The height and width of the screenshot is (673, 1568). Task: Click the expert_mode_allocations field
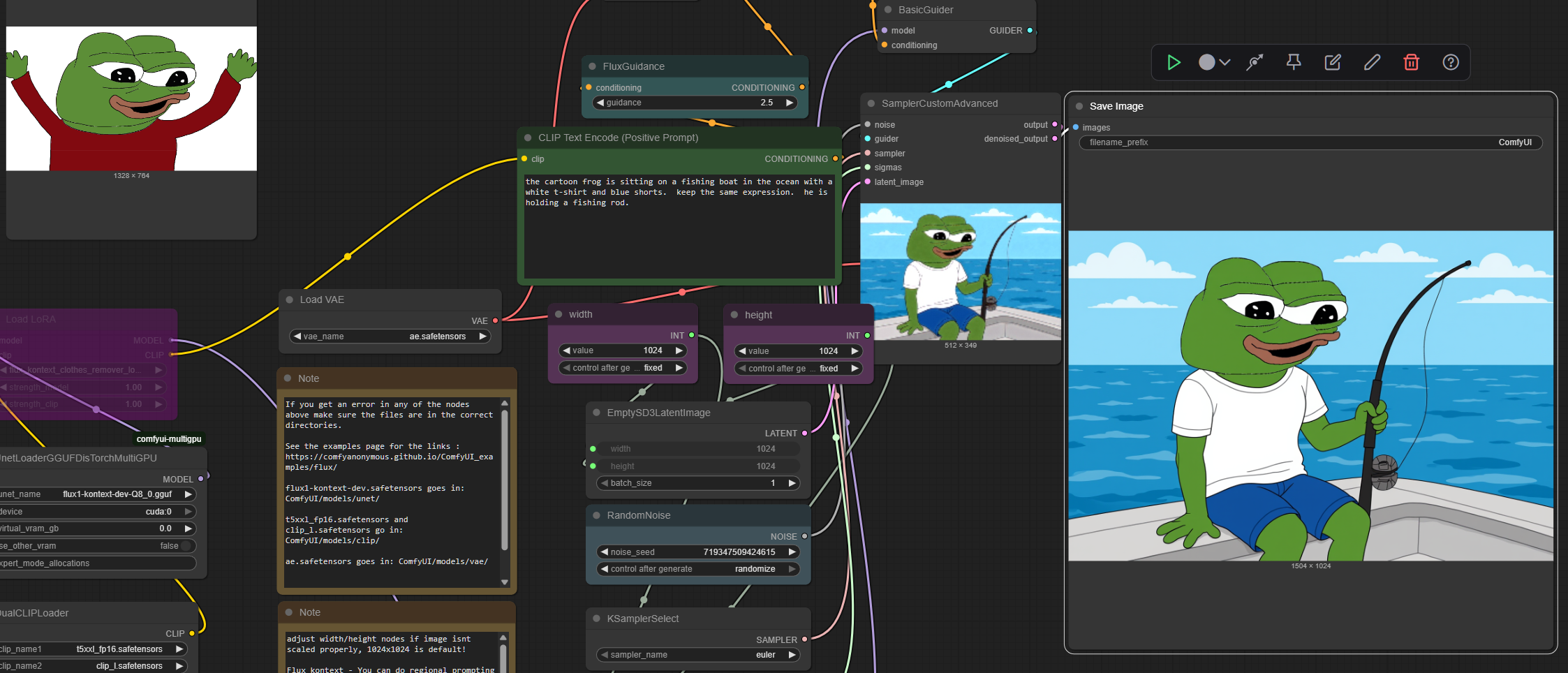(97, 563)
